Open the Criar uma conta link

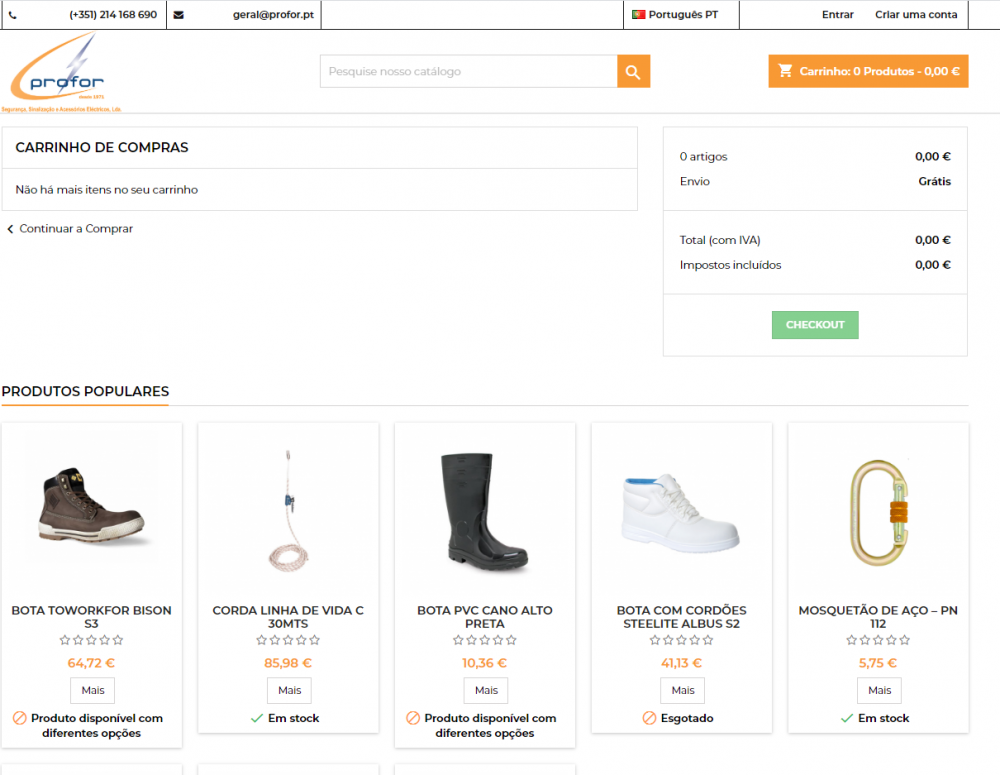(x=916, y=15)
